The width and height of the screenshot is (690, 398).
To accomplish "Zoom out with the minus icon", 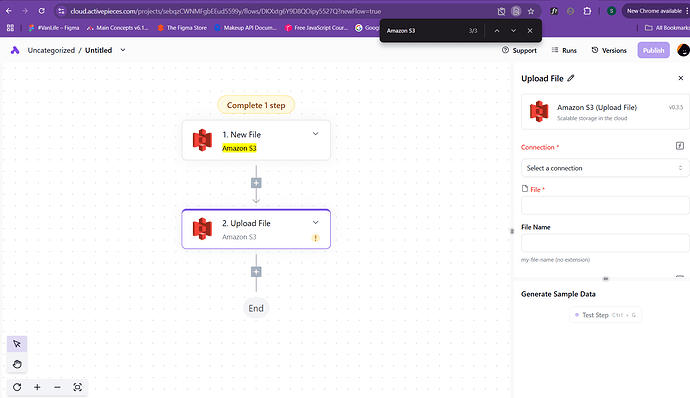I will [x=57, y=387].
